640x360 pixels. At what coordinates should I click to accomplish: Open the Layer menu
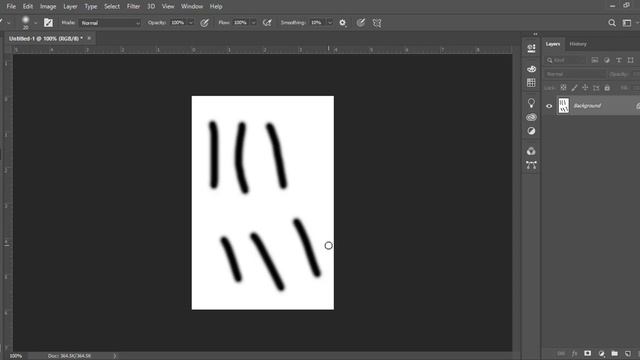tap(70, 7)
